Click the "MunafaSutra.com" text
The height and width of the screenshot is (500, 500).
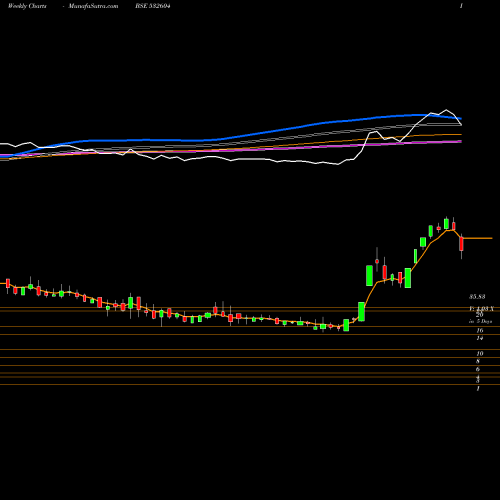pyautogui.click(x=93, y=6)
